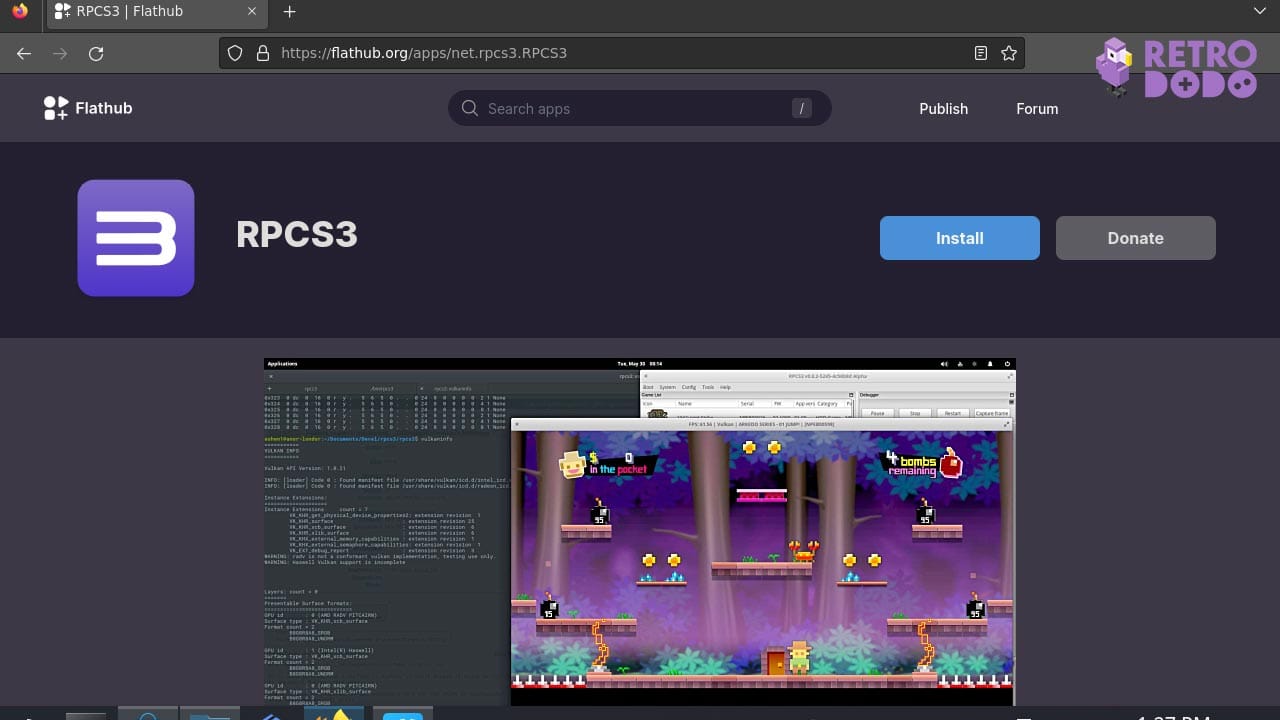This screenshot has height=720, width=1280.
Task: Open the Flathub home logo
Action: [x=88, y=108]
